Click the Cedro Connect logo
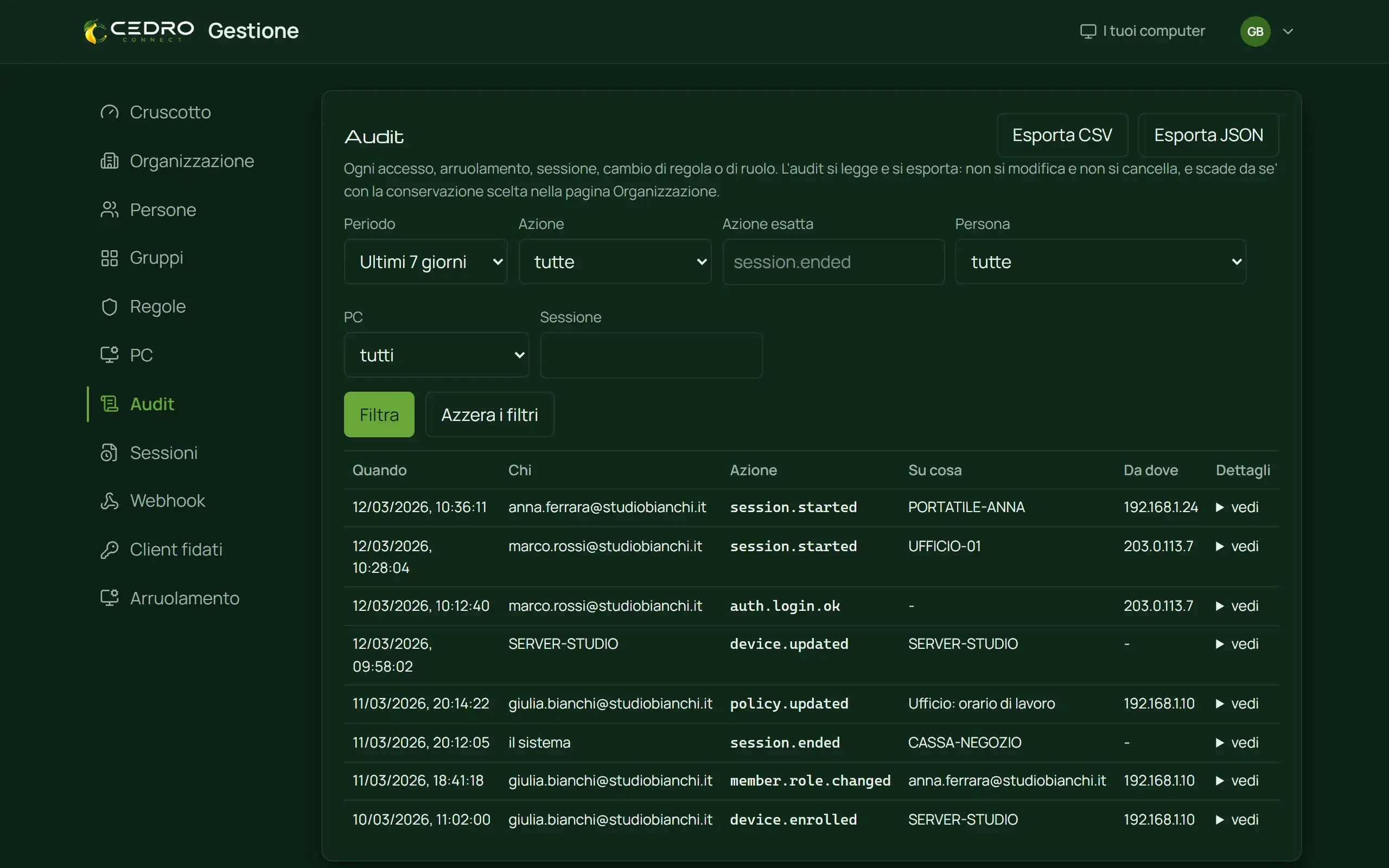1389x868 pixels. click(x=139, y=31)
